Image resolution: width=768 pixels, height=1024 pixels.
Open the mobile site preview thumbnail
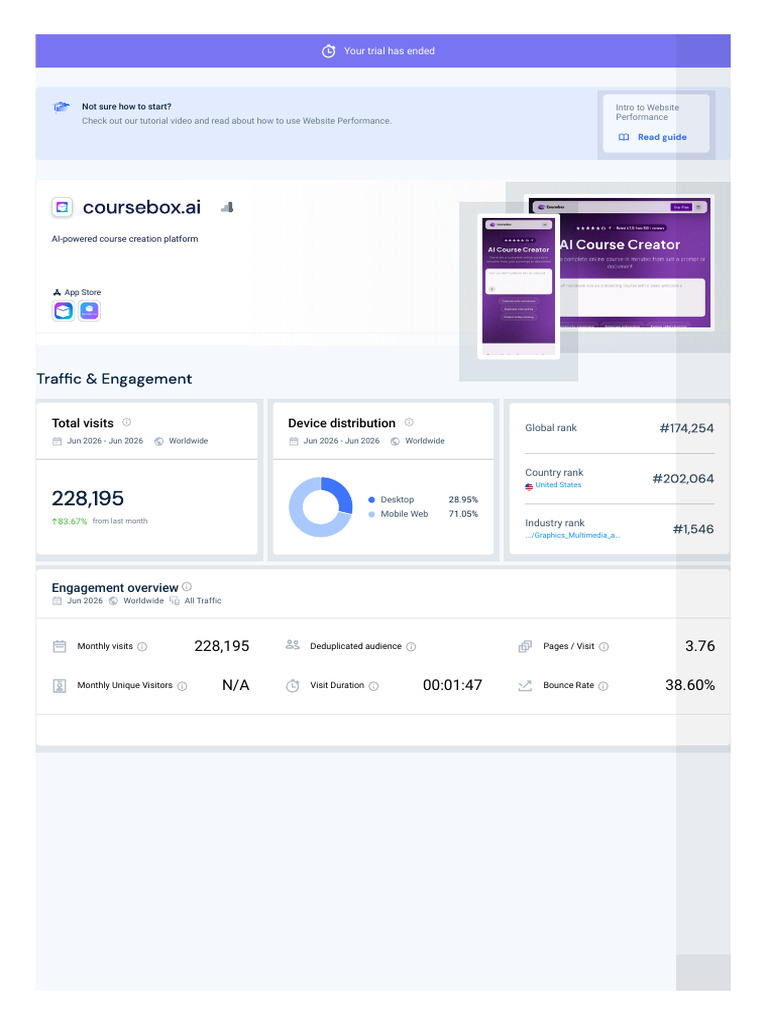pyautogui.click(x=519, y=286)
